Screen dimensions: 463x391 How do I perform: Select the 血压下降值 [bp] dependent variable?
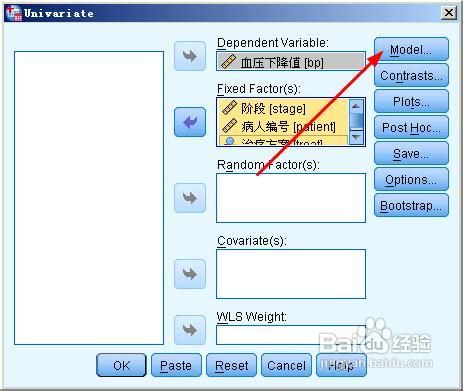click(291, 62)
